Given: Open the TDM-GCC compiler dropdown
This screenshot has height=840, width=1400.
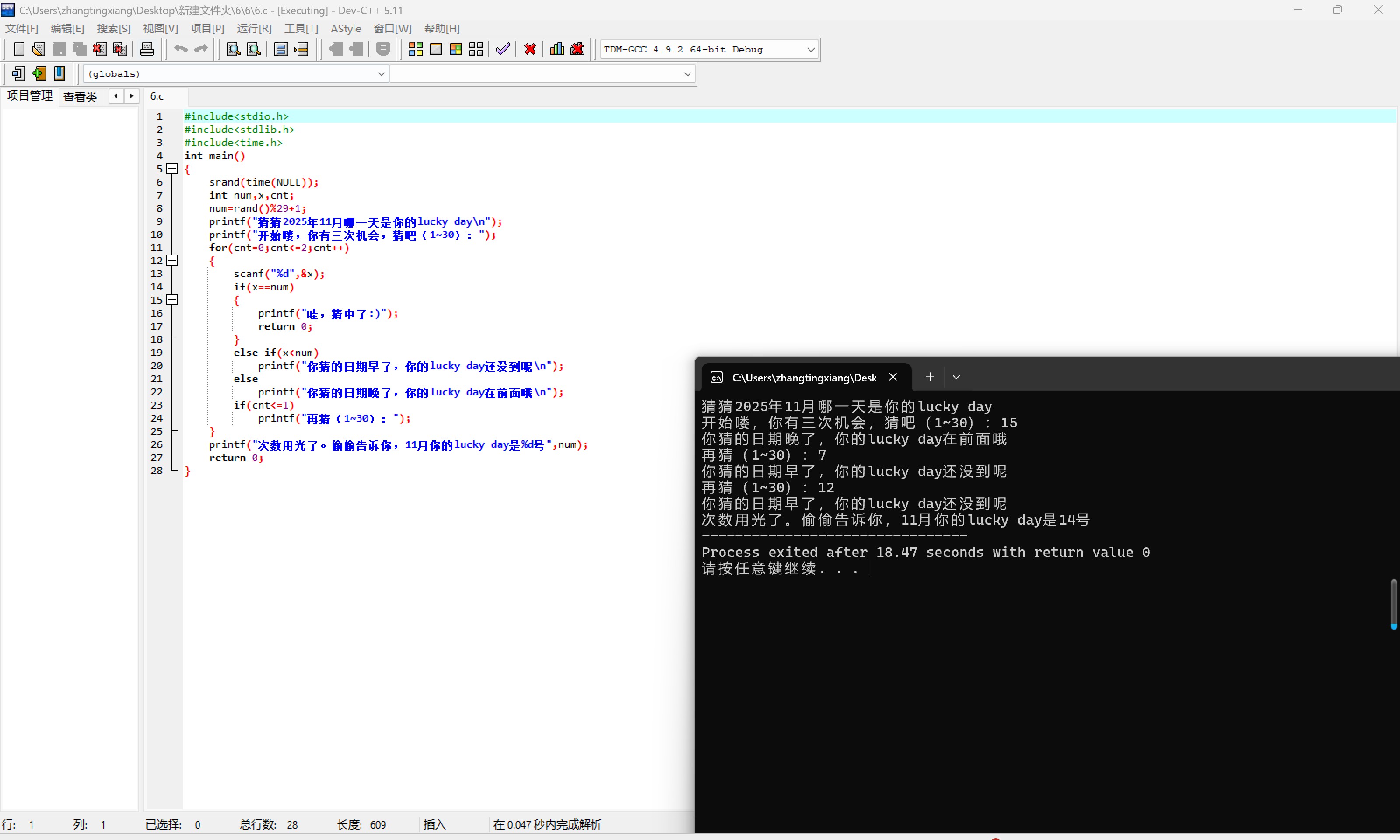Looking at the screenshot, I should (810, 50).
